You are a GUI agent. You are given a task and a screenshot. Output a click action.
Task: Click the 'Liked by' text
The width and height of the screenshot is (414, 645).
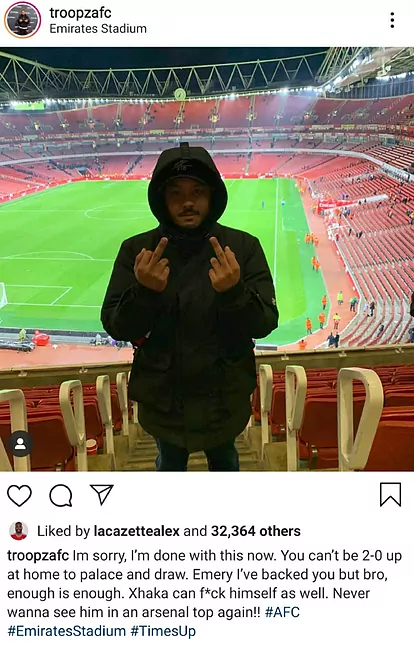click(63, 531)
